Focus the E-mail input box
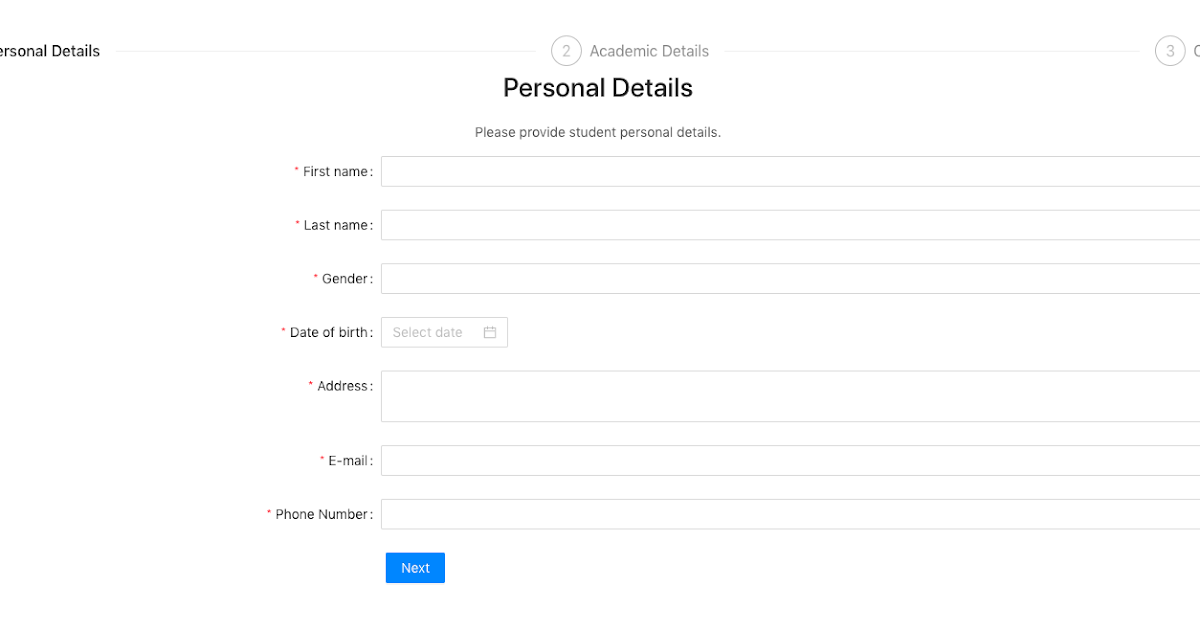This screenshot has height=630, width=1200. tap(790, 461)
